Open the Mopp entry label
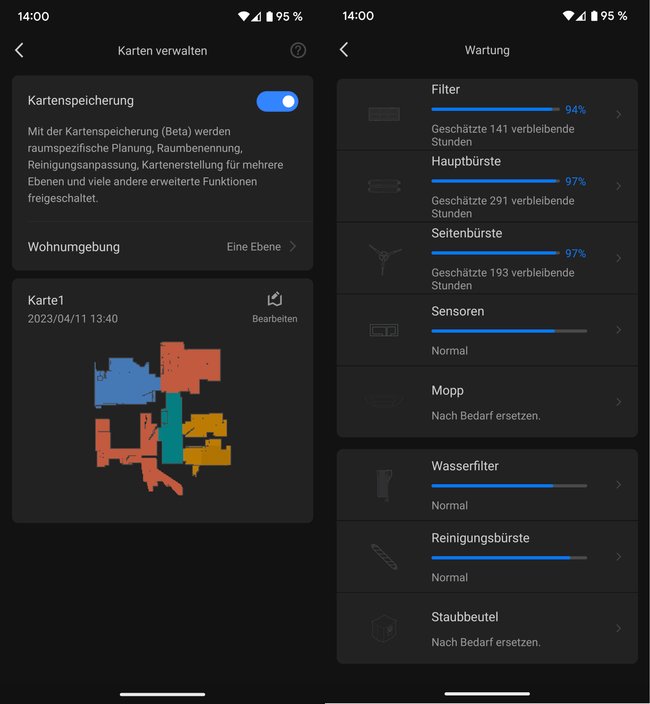This screenshot has width=650, height=704. point(448,391)
